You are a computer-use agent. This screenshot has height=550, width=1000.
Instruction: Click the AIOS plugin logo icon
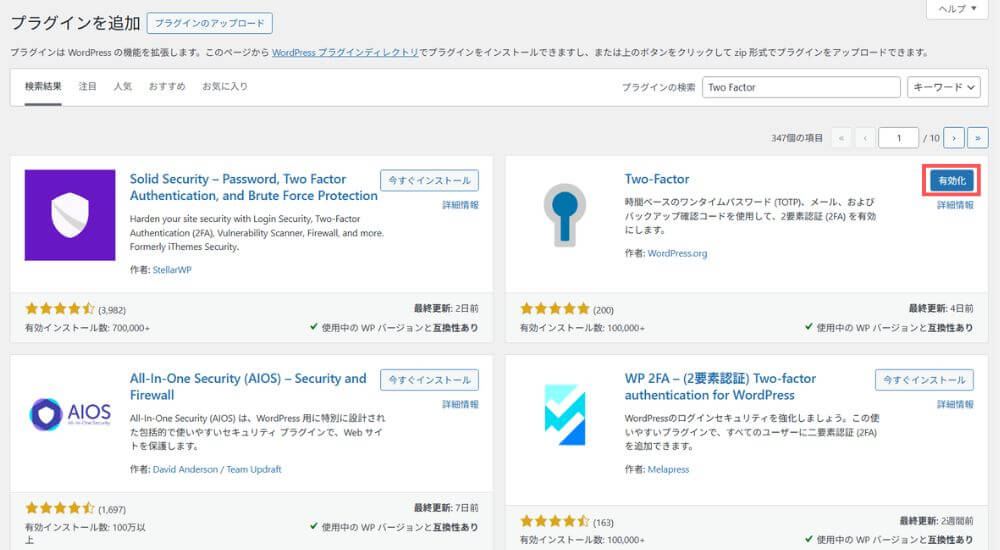70,414
